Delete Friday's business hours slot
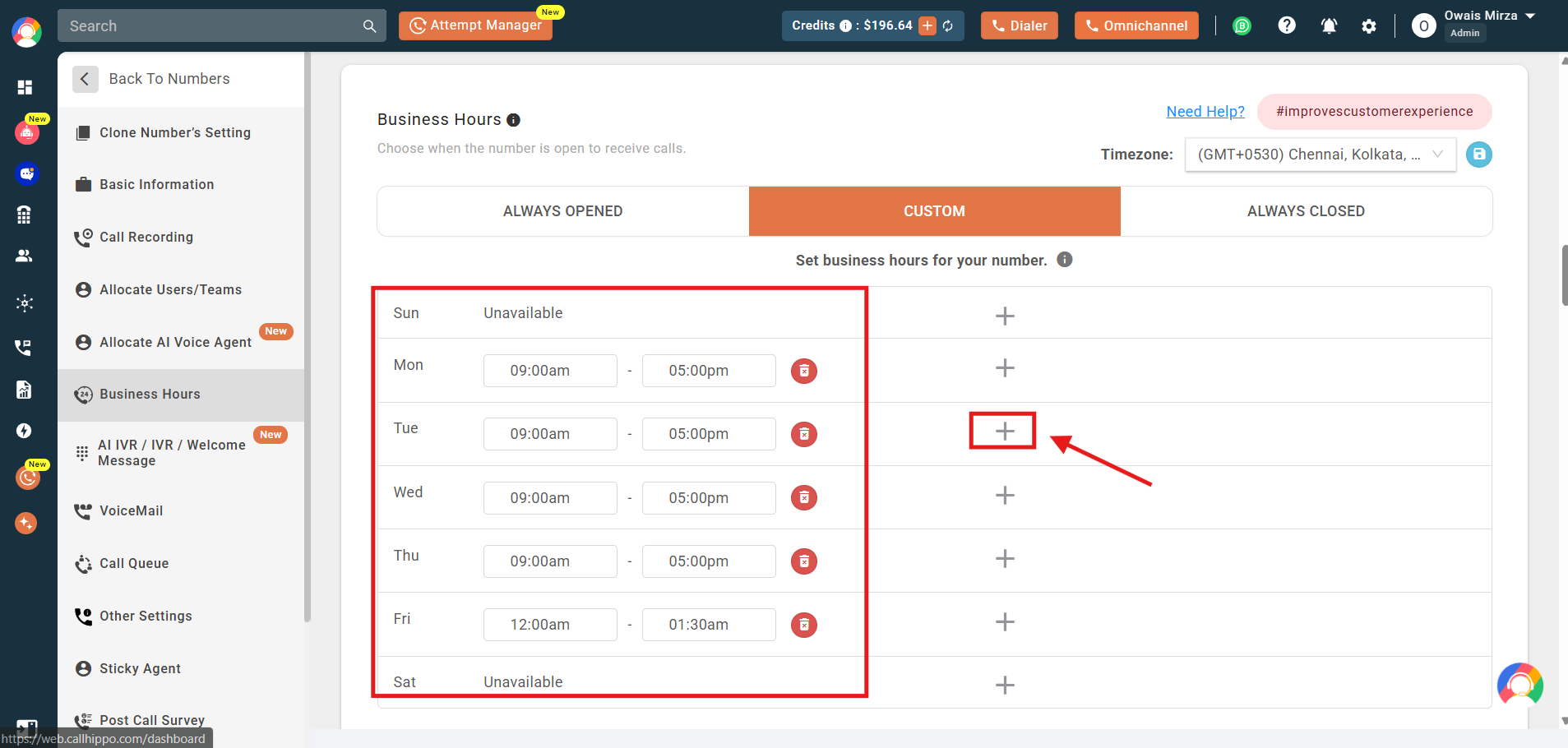 coord(804,625)
